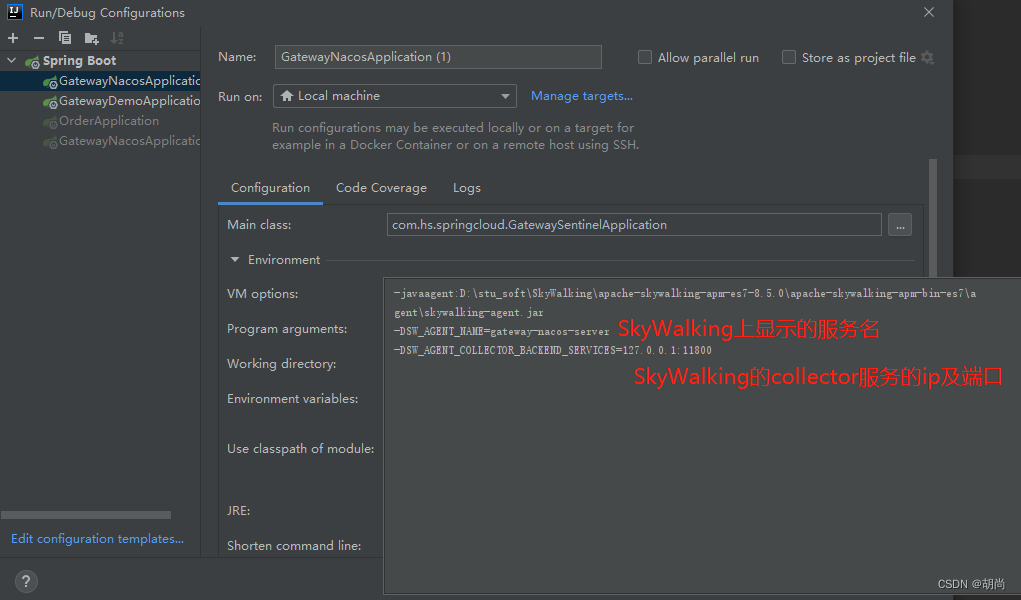
Task: Enable Allow parallel run
Action: pyautogui.click(x=645, y=57)
